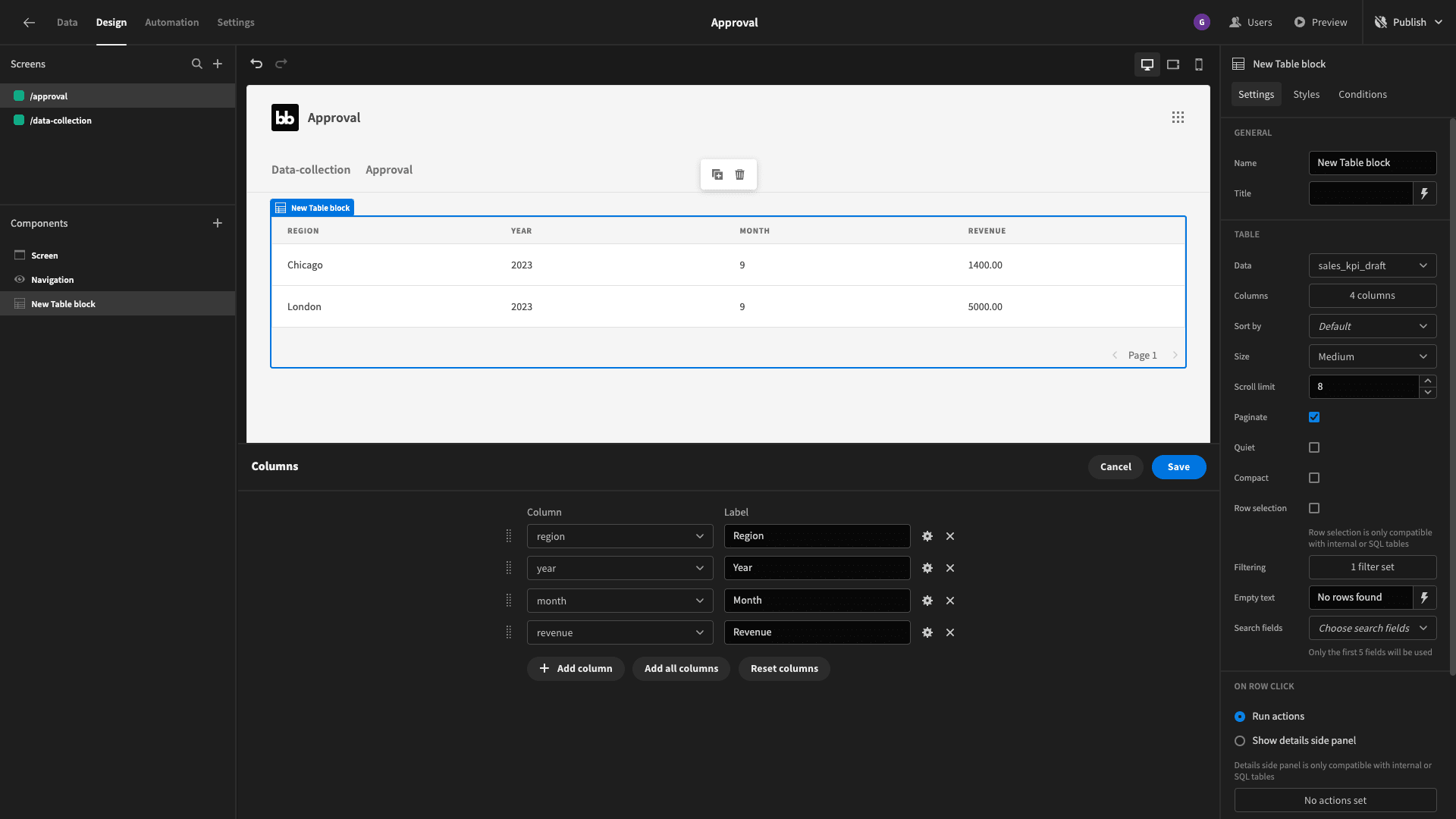The width and height of the screenshot is (1456, 819).
Task: Duplicate the selected table block
Action: 717,174
